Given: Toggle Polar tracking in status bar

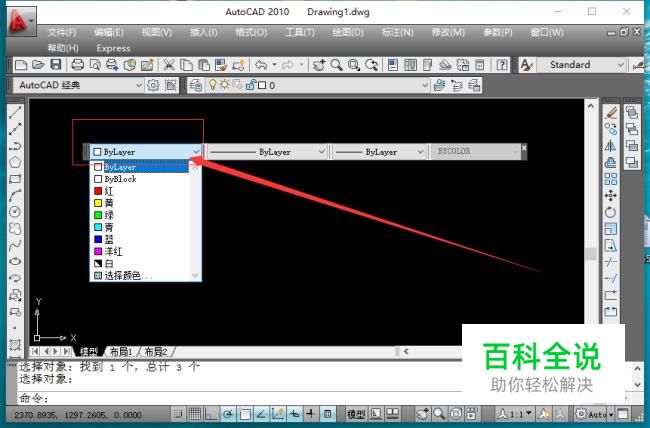Looking at the screenshot, I should (x=228, y=413).
